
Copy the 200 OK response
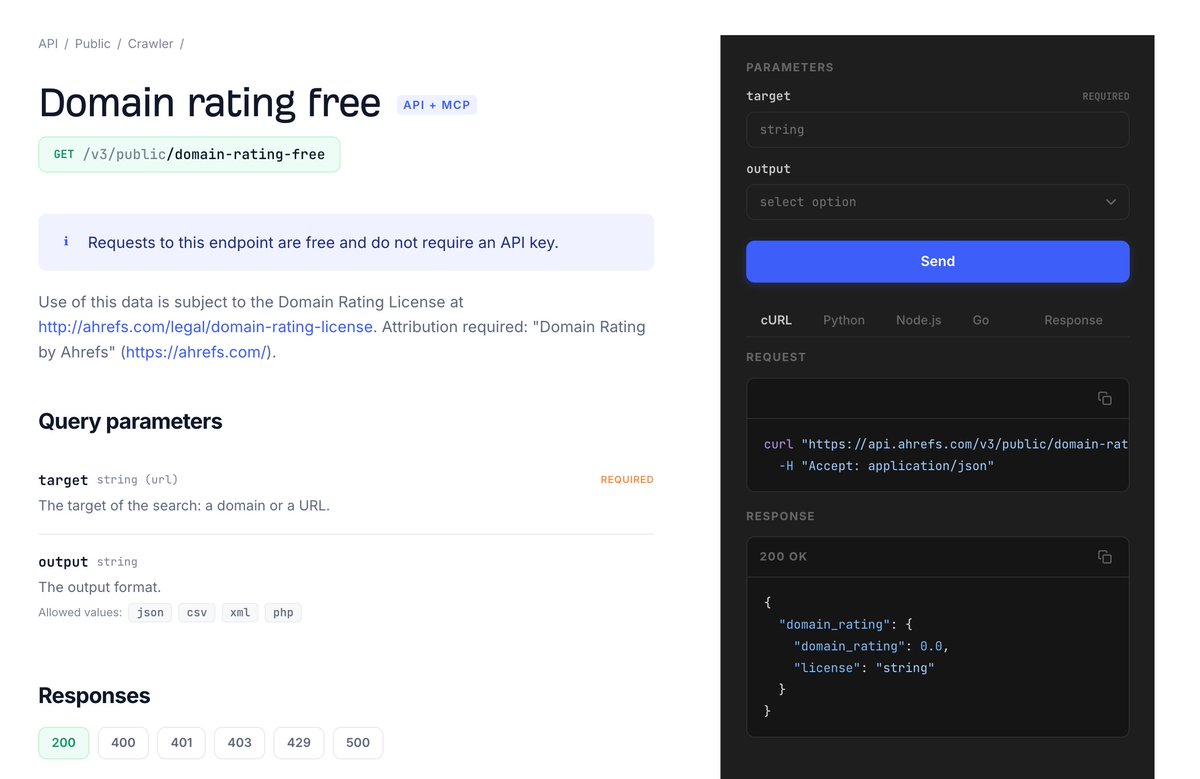[1105, 557]
